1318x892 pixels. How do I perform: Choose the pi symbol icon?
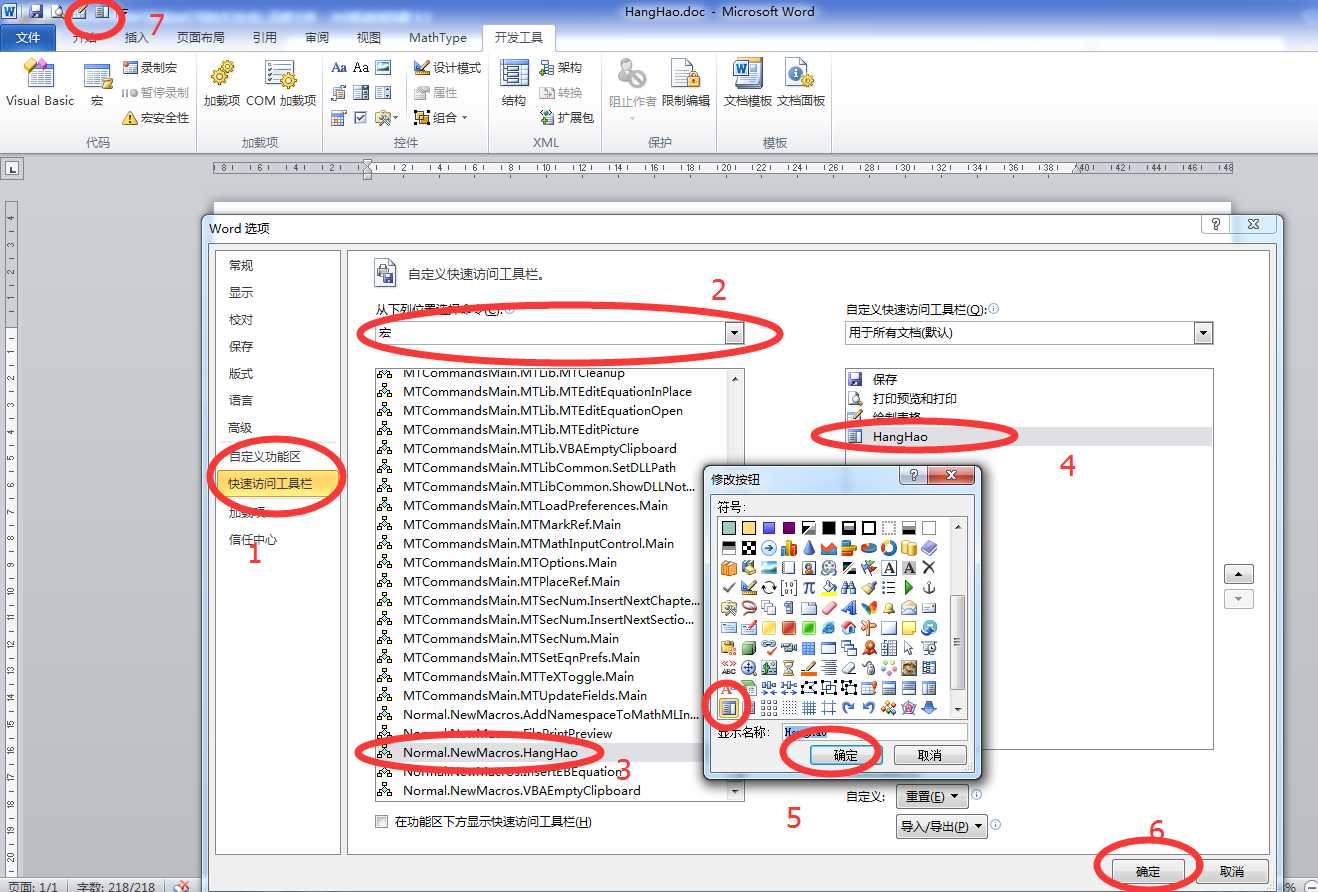point(808,587)
